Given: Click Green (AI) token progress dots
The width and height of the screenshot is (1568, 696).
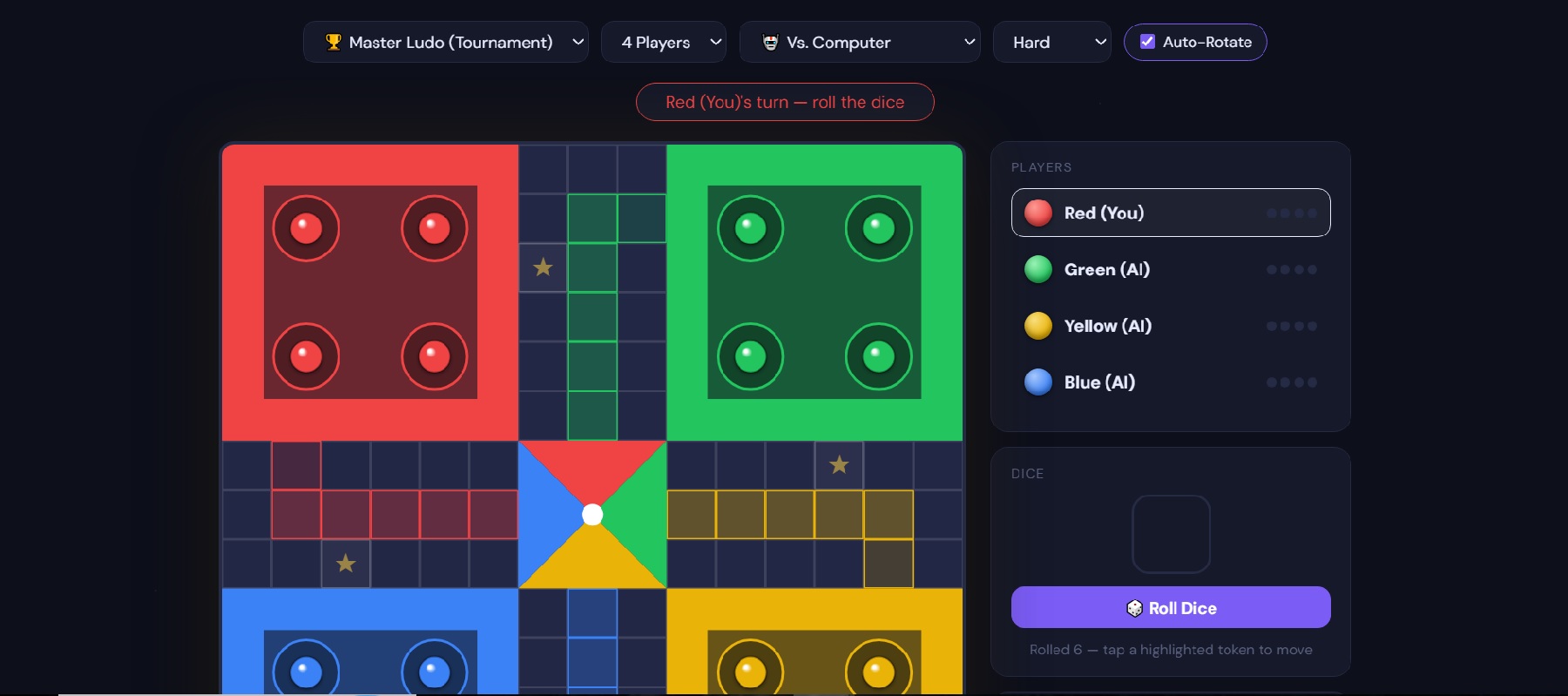Looking at the screenshot, I should tap(1292, 270).
